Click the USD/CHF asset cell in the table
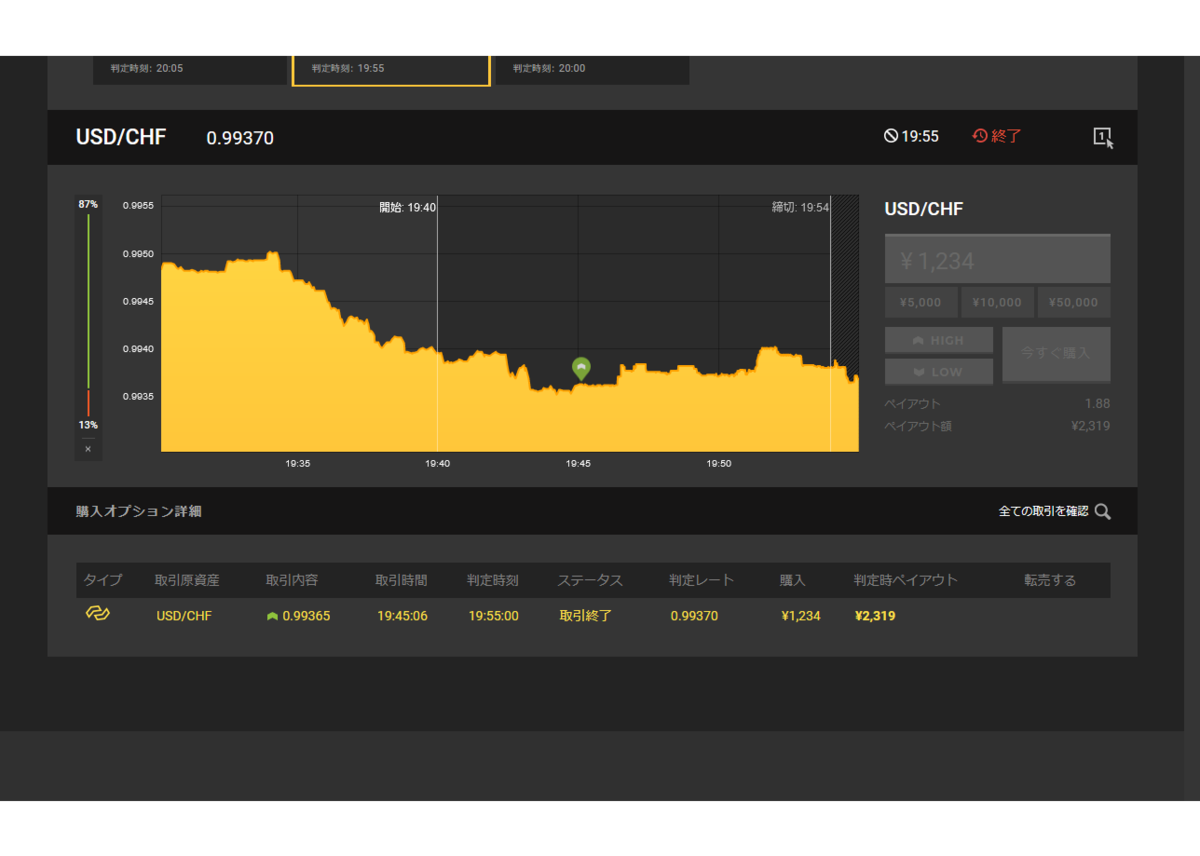Screen dimensions: 1200x856 [x=184, y=616]
